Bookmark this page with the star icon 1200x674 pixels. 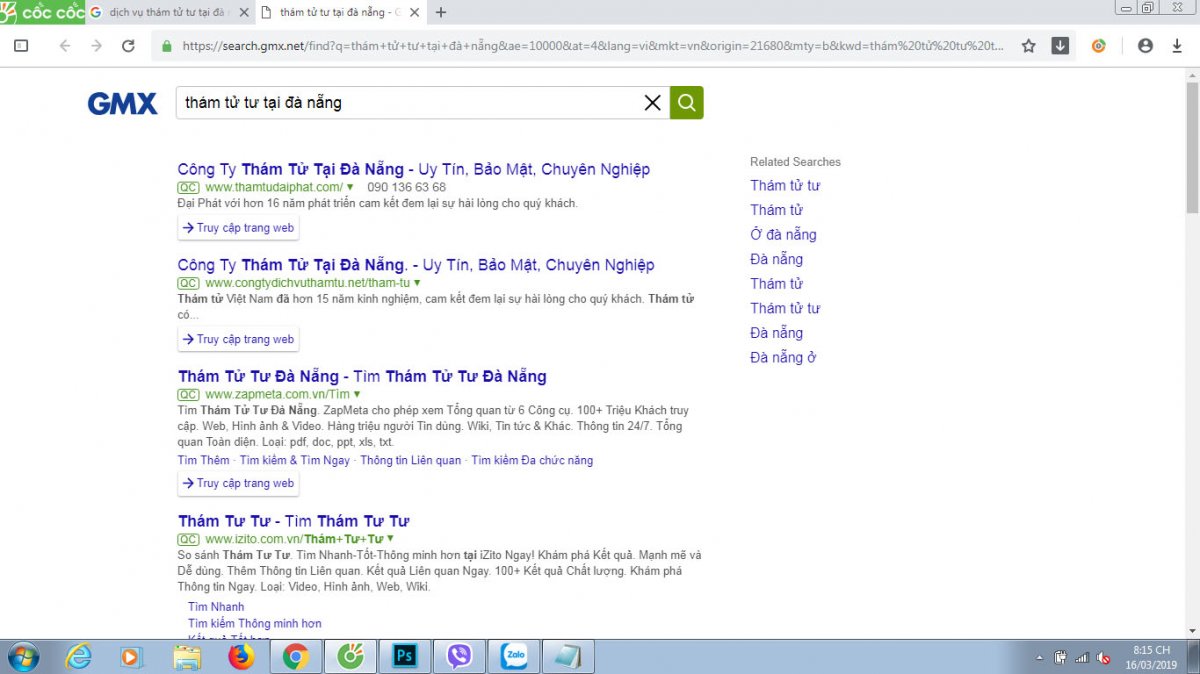1028,46
